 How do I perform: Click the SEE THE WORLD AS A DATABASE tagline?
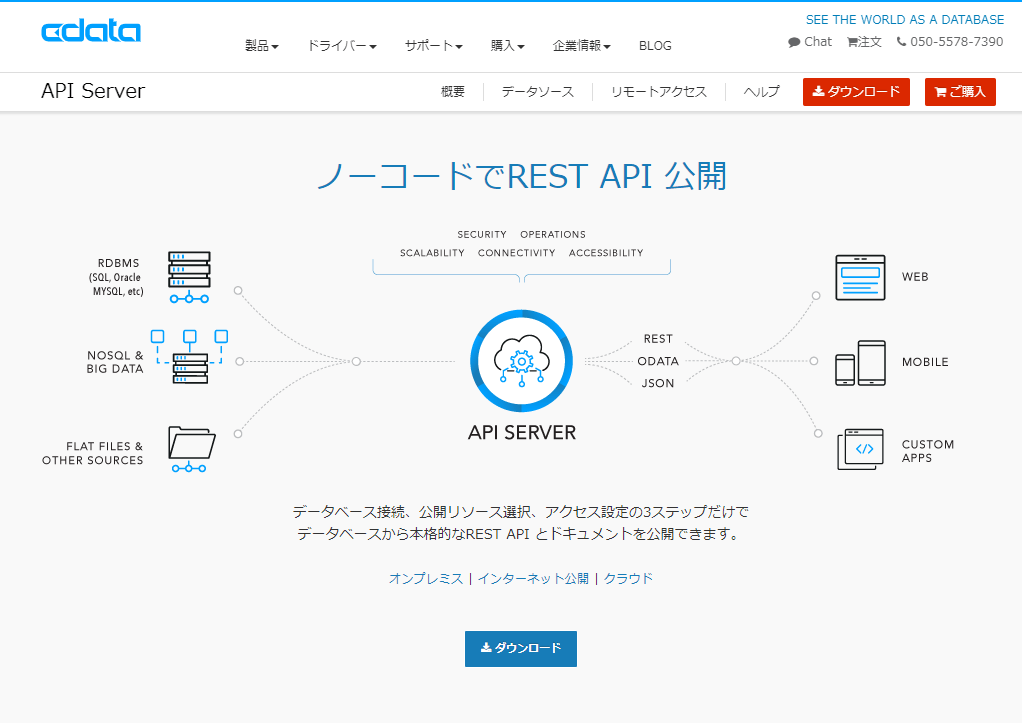[x=905, y=20]
